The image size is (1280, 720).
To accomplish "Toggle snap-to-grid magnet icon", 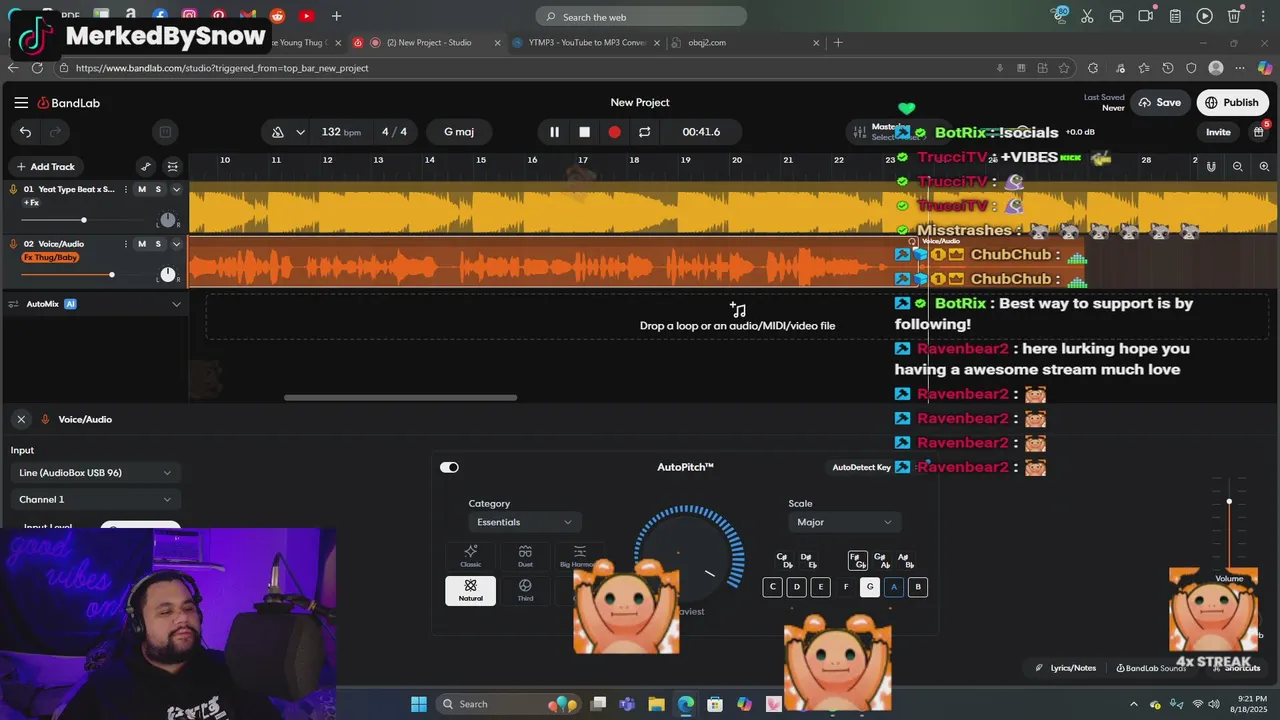I will pyautogui.click(x=1211, y=167).
